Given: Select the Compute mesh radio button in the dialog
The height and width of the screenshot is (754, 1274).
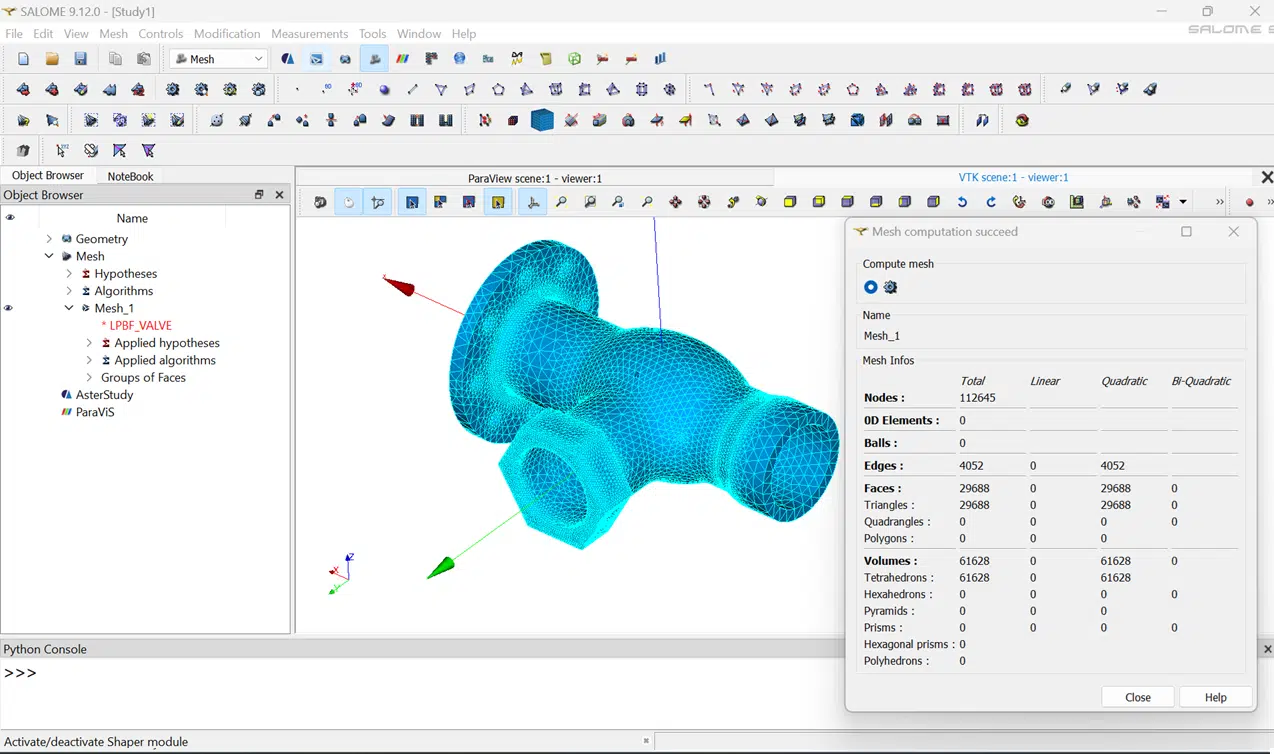Looking at the screenshot, I should click(x=871, y=287).
